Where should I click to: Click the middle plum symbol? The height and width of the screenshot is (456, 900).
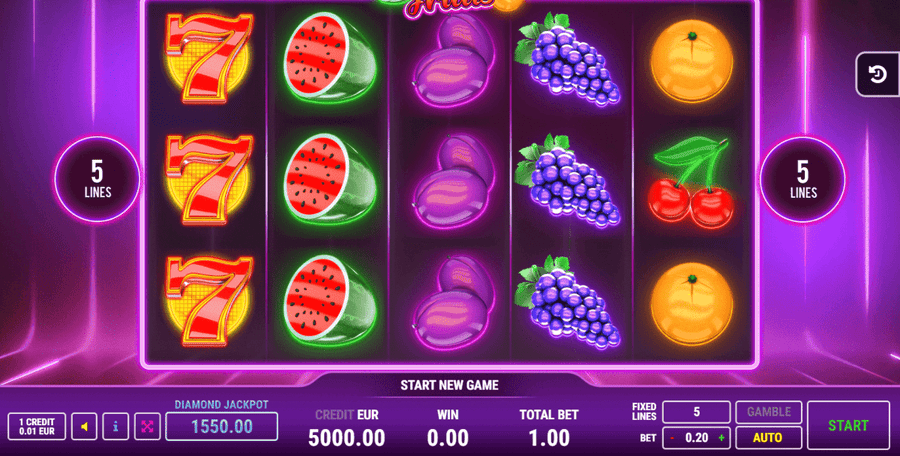(453, 181)
